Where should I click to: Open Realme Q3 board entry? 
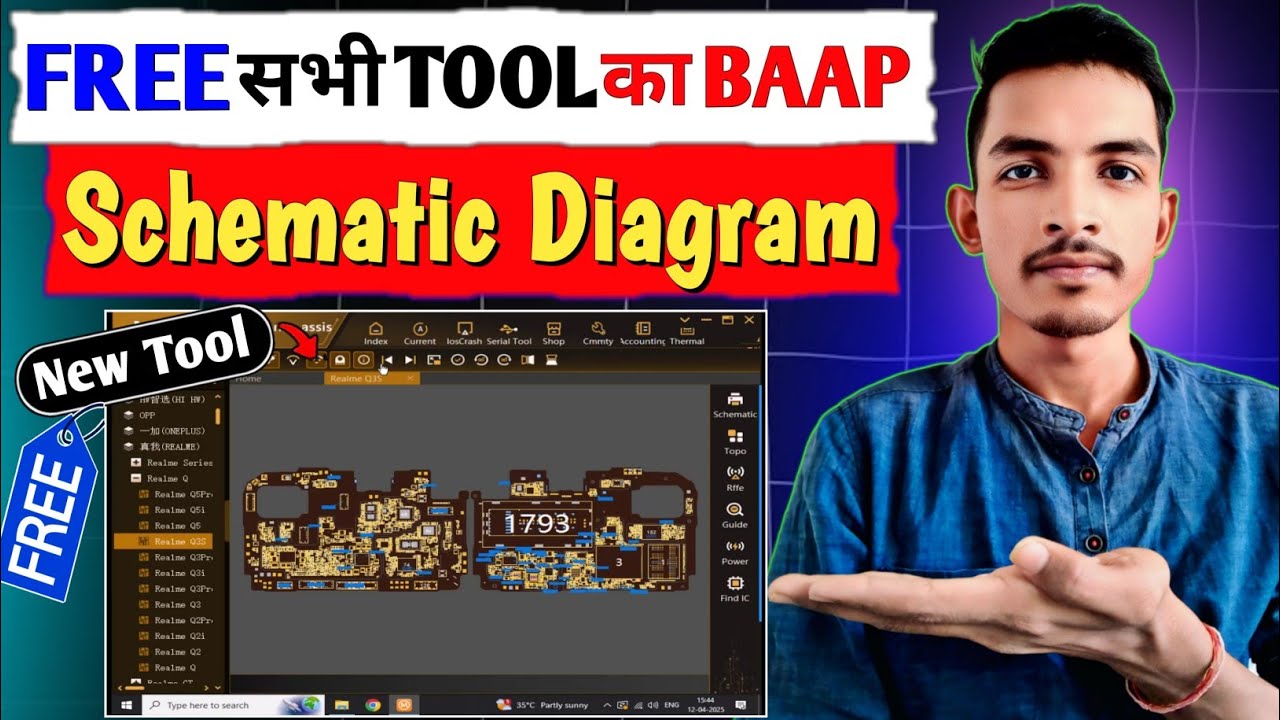pyautogui.click(x=170, y=605)
